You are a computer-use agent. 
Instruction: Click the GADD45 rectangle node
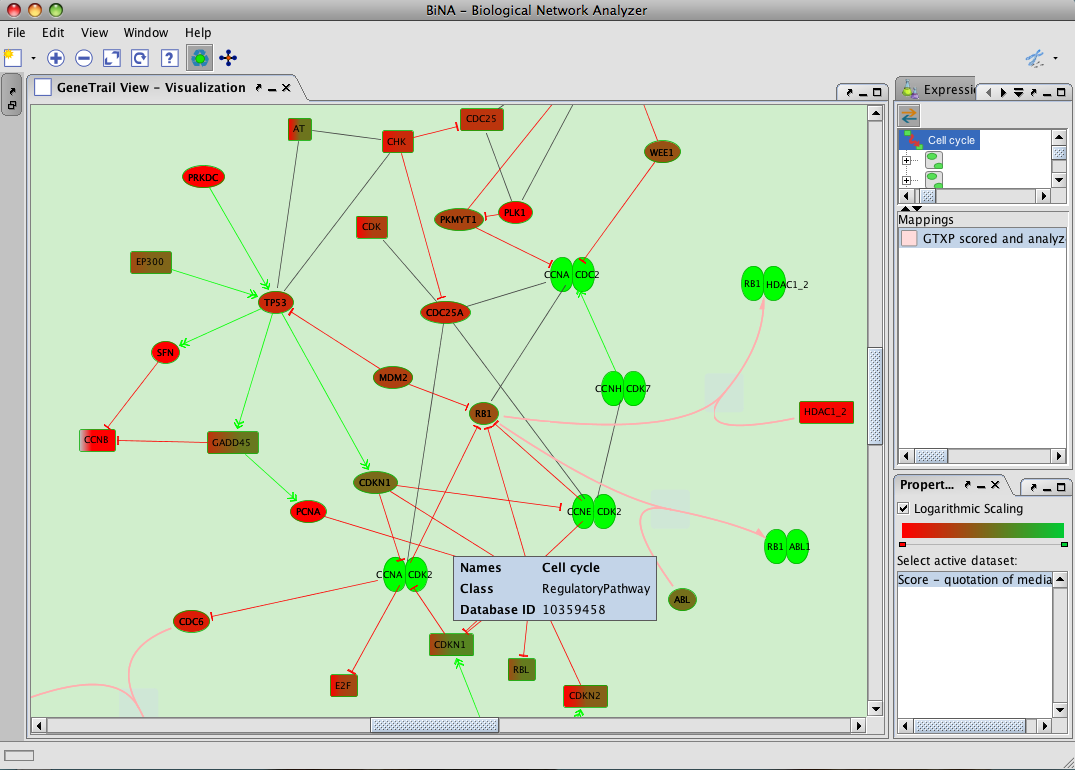(233, 442)
